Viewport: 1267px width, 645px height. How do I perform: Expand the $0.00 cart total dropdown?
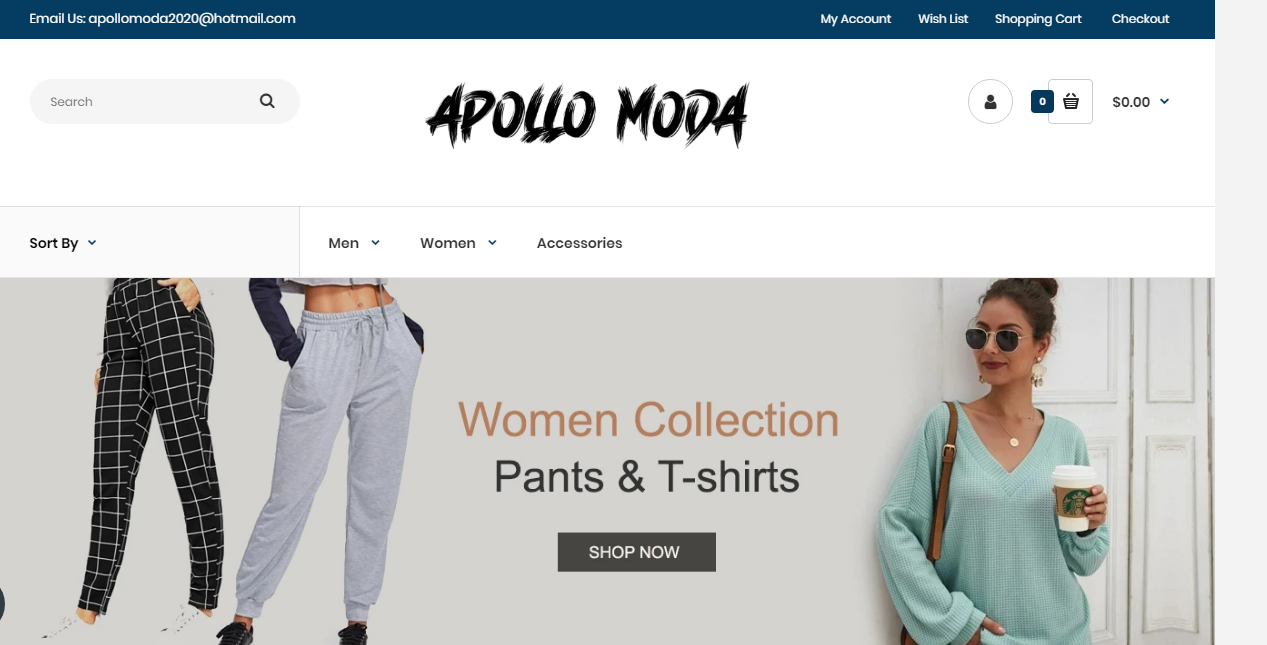(x=1140, y=102)
